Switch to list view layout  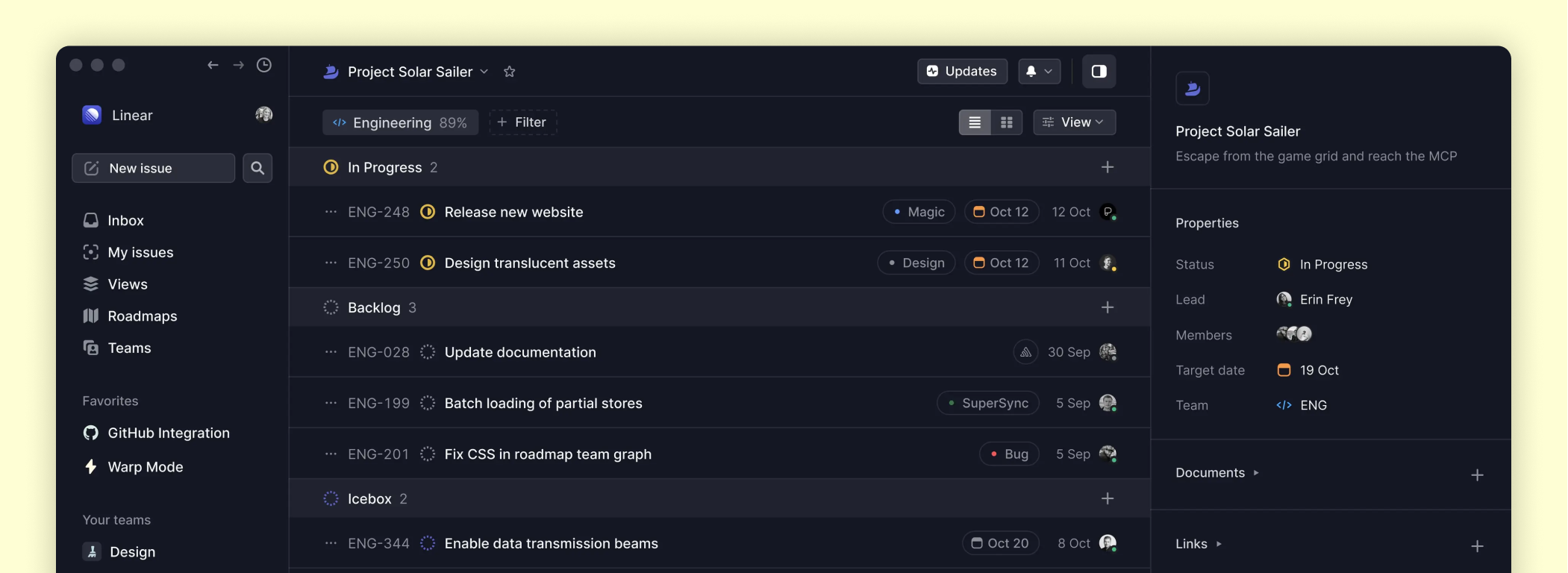click(x=975, y=122)
